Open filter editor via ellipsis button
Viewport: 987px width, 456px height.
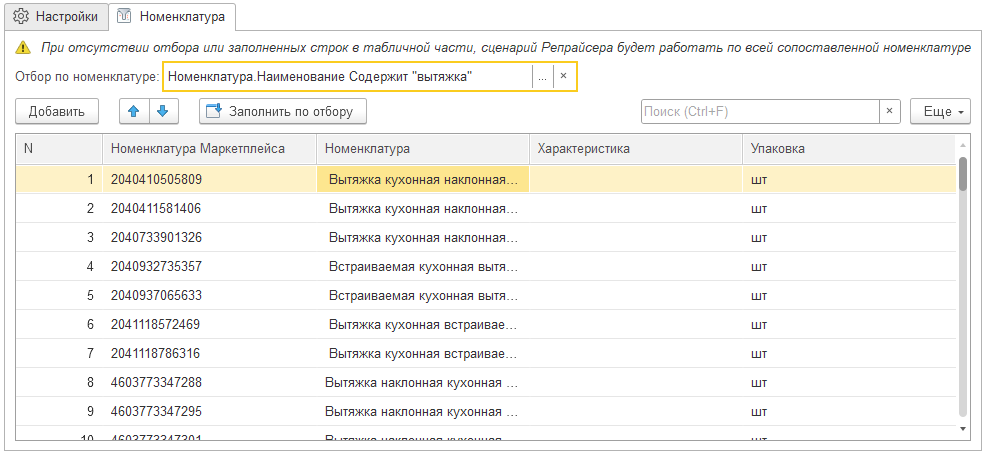coord(543,77)
